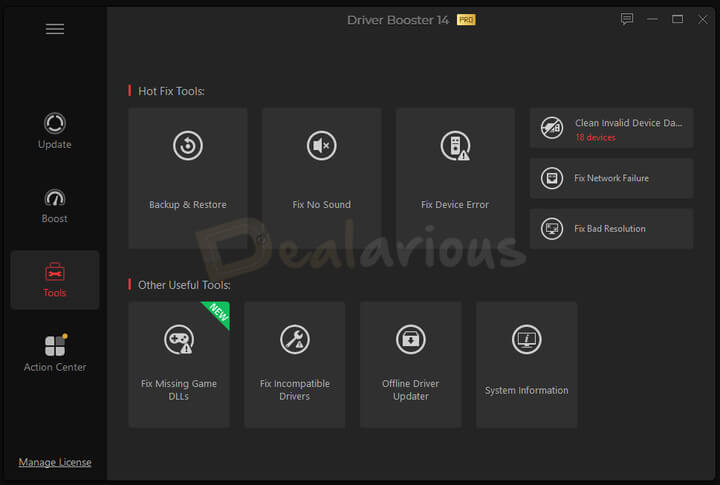Click the Update label in sidebar
Image resolution: width=720 pixels, height=485 pixels.
[x=55, y=144]
